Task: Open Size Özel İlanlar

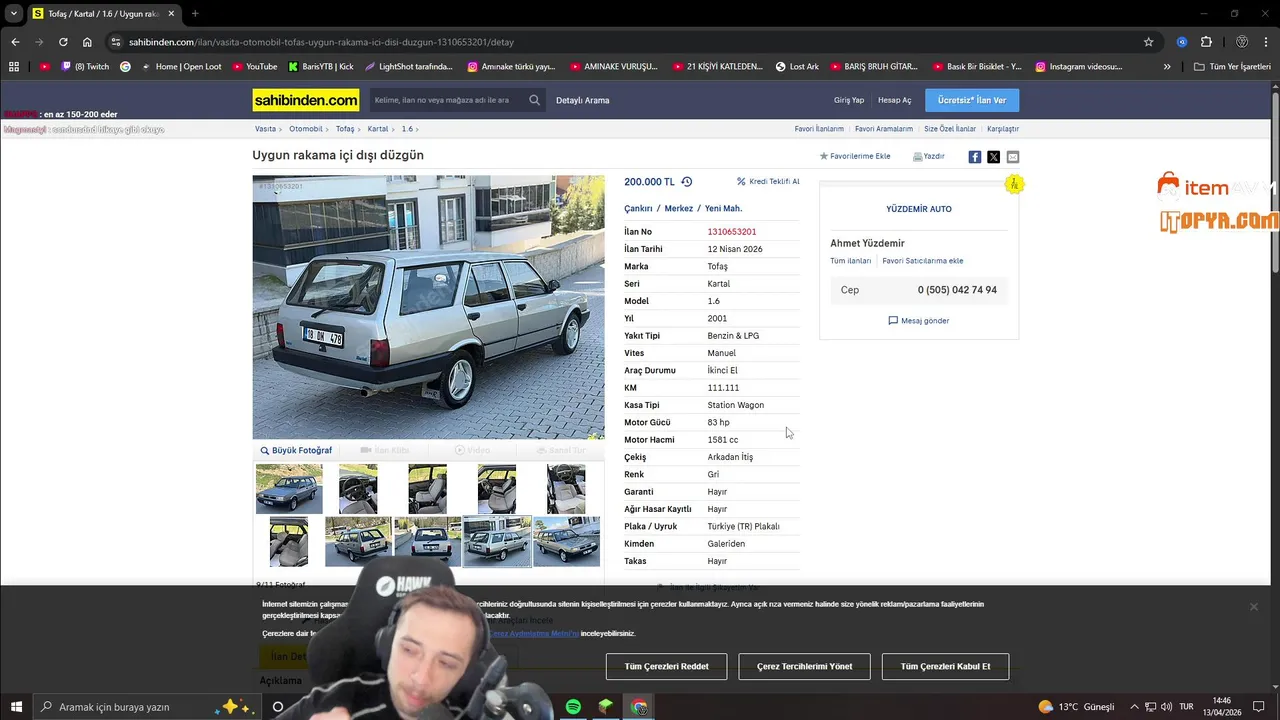Action: pos(950,129)
